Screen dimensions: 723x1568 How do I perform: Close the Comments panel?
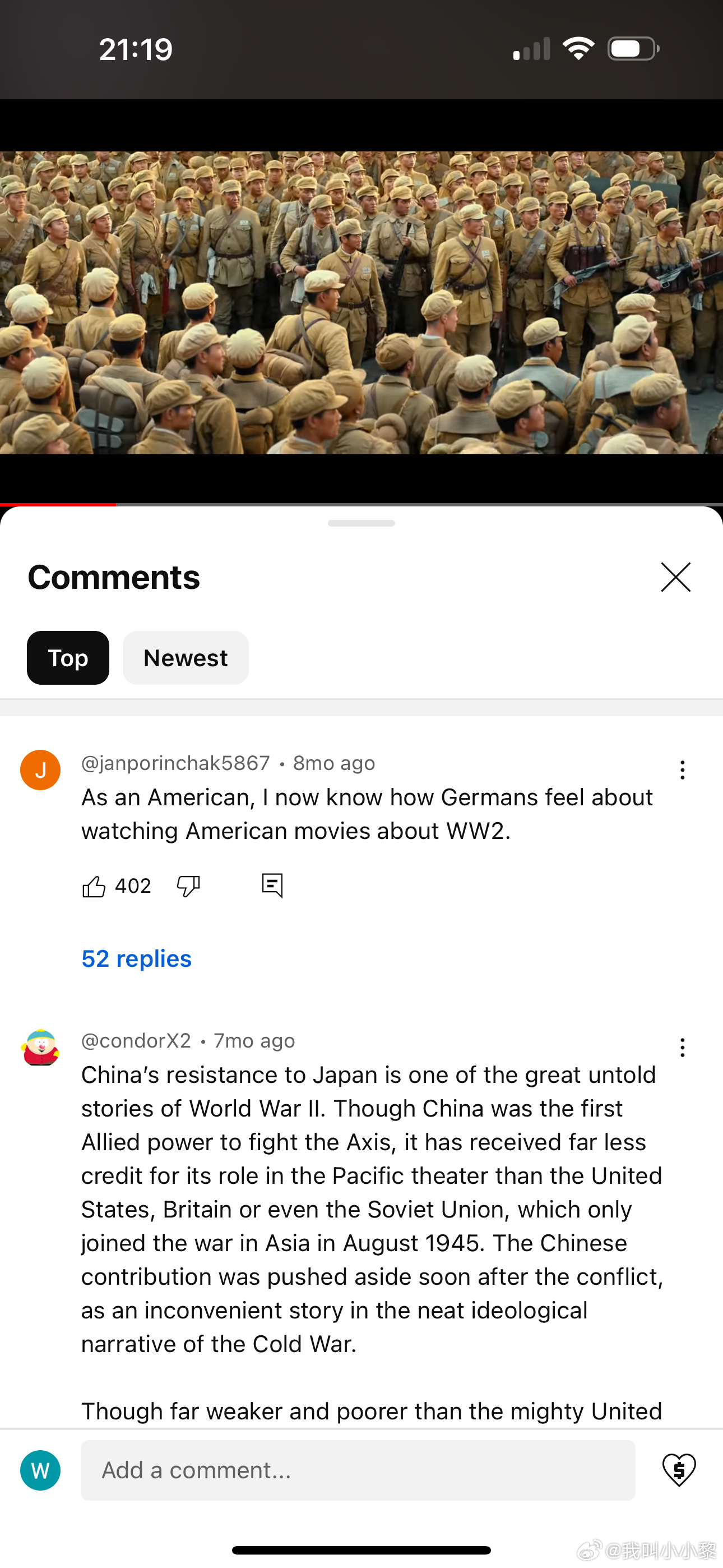(675, 577)
